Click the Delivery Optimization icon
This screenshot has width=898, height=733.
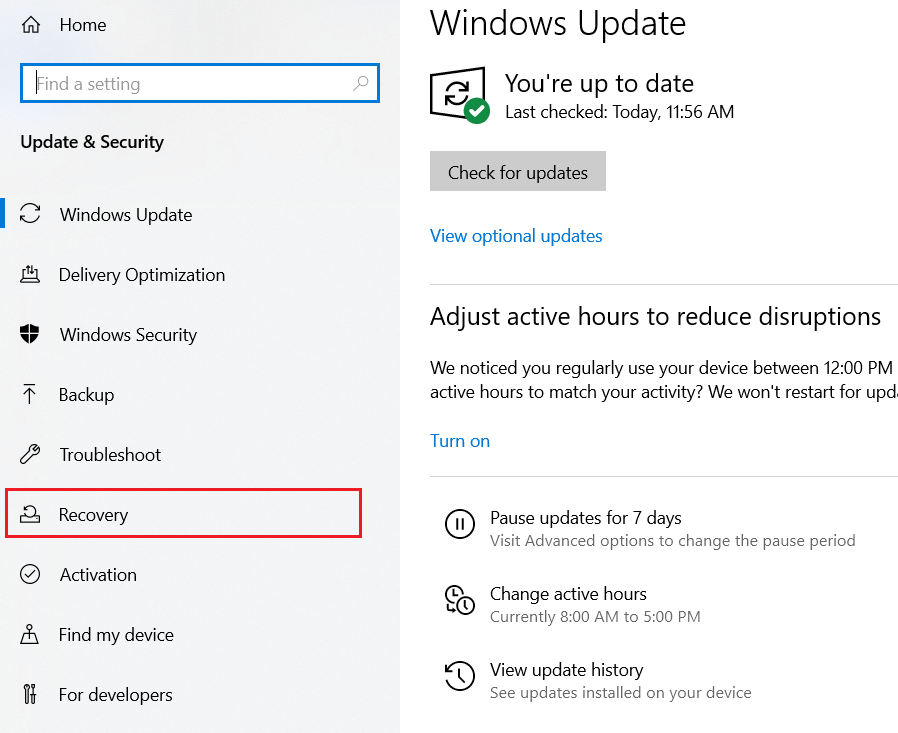(30, 274)
